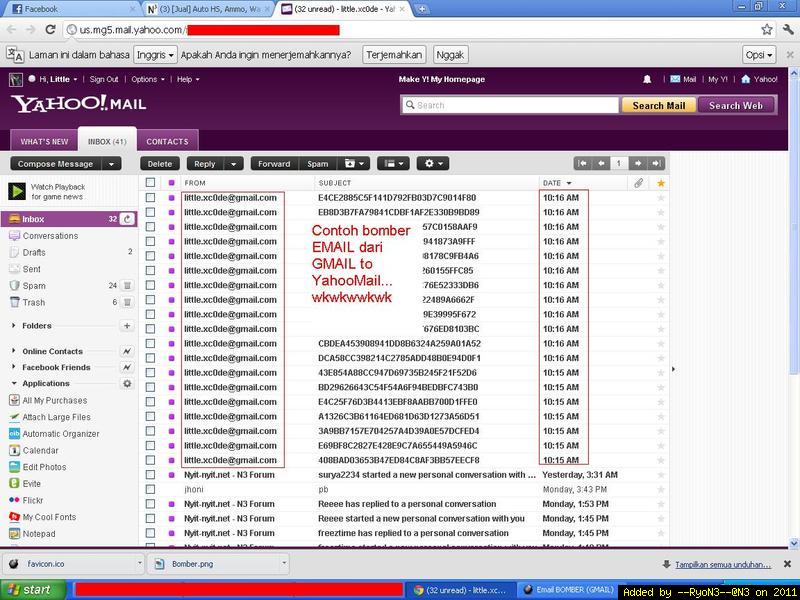Toggle Online Contacts messenger status icon

pyautogui.click(x=127, y=351)
